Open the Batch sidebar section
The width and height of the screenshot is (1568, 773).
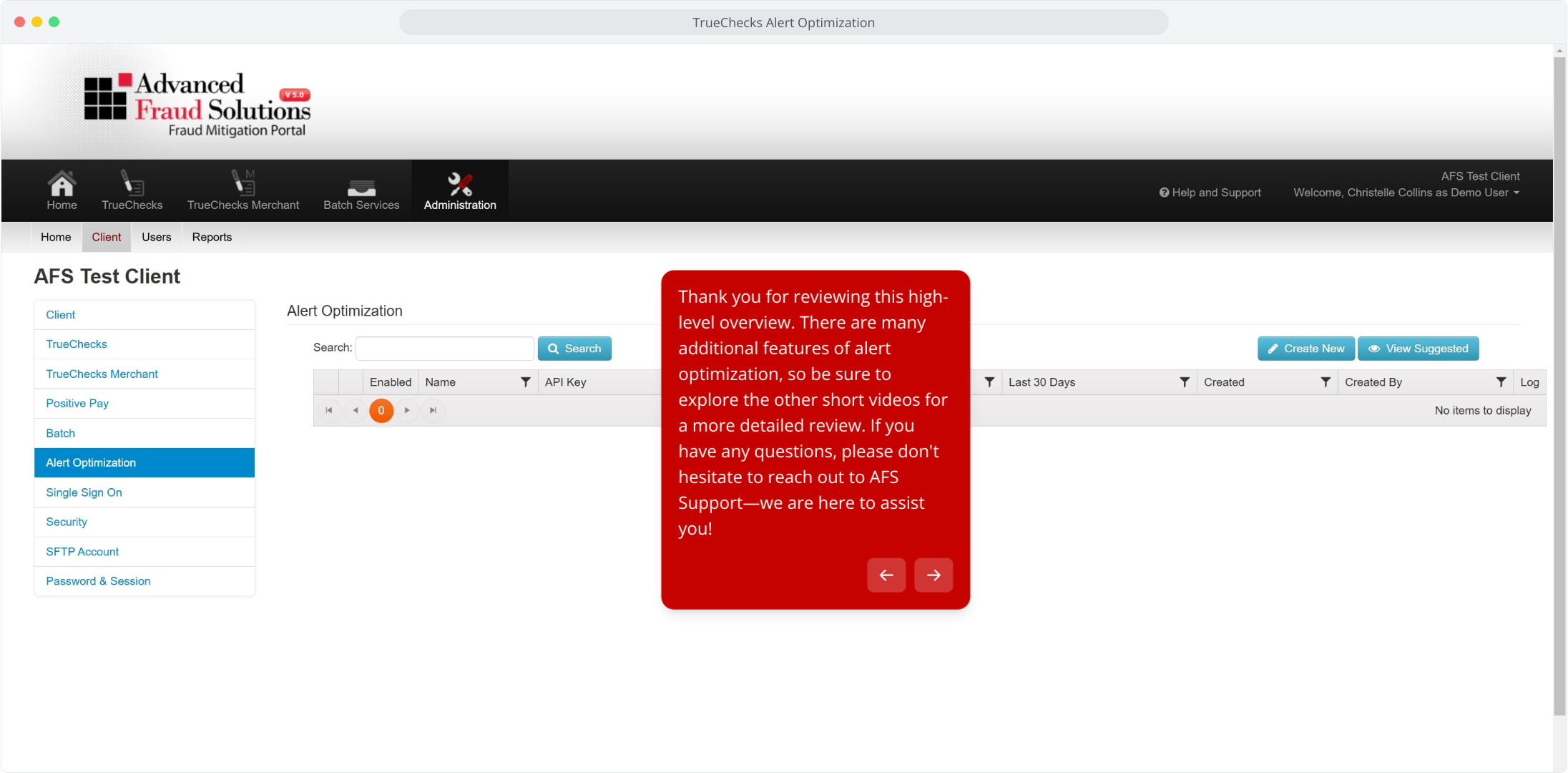(x=144, y=433)
